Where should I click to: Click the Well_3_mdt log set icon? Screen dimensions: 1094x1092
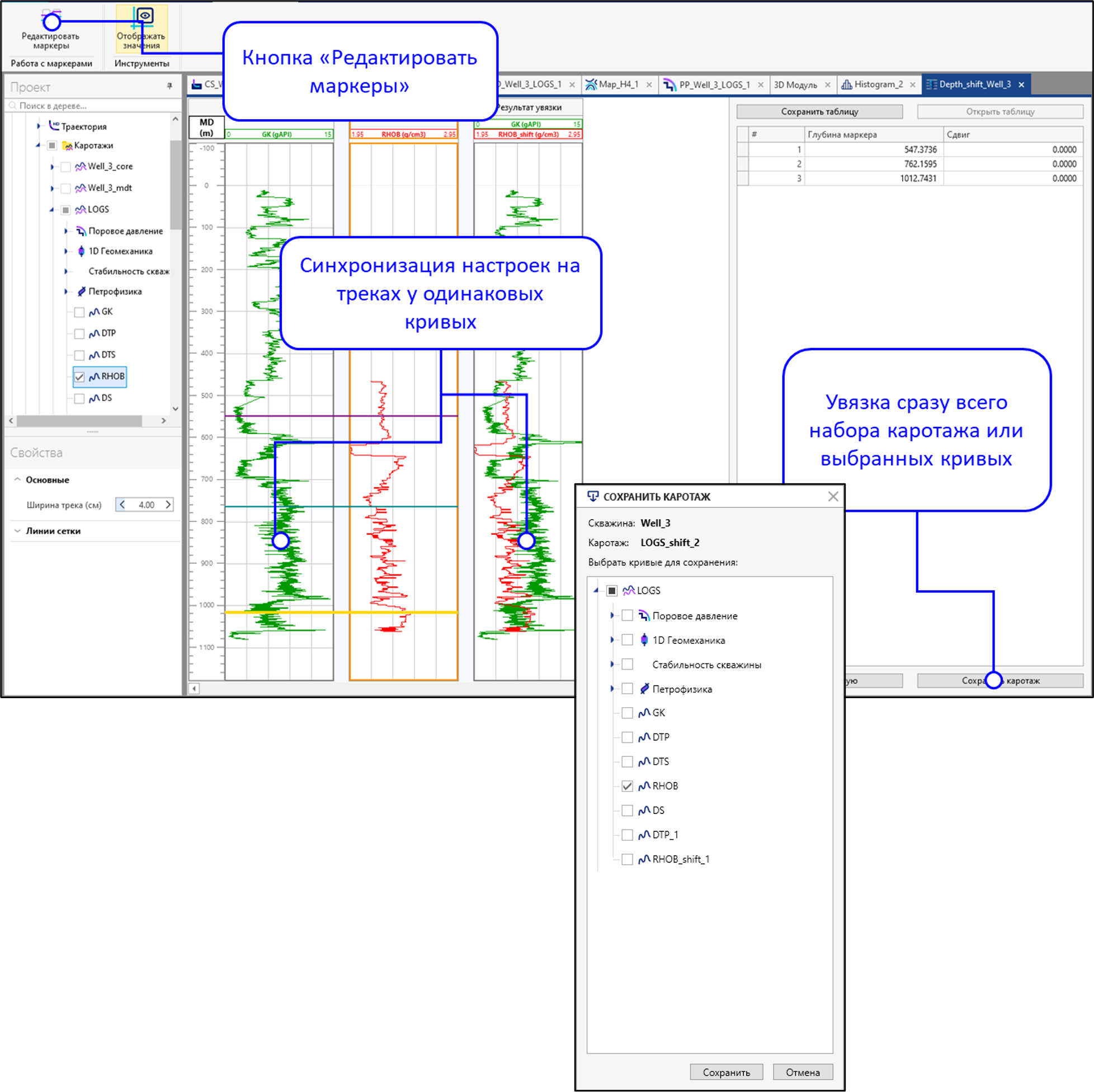(x=81, y=188)
